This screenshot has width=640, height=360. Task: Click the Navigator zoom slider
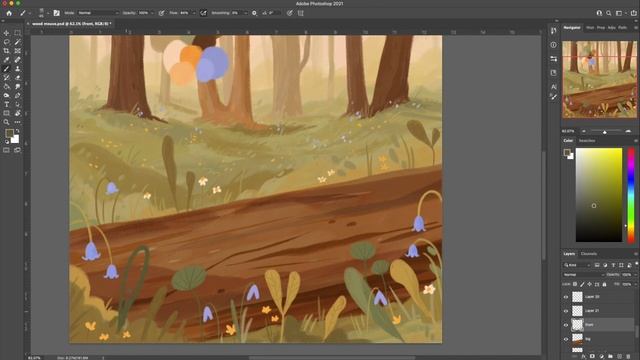(605, 131)
